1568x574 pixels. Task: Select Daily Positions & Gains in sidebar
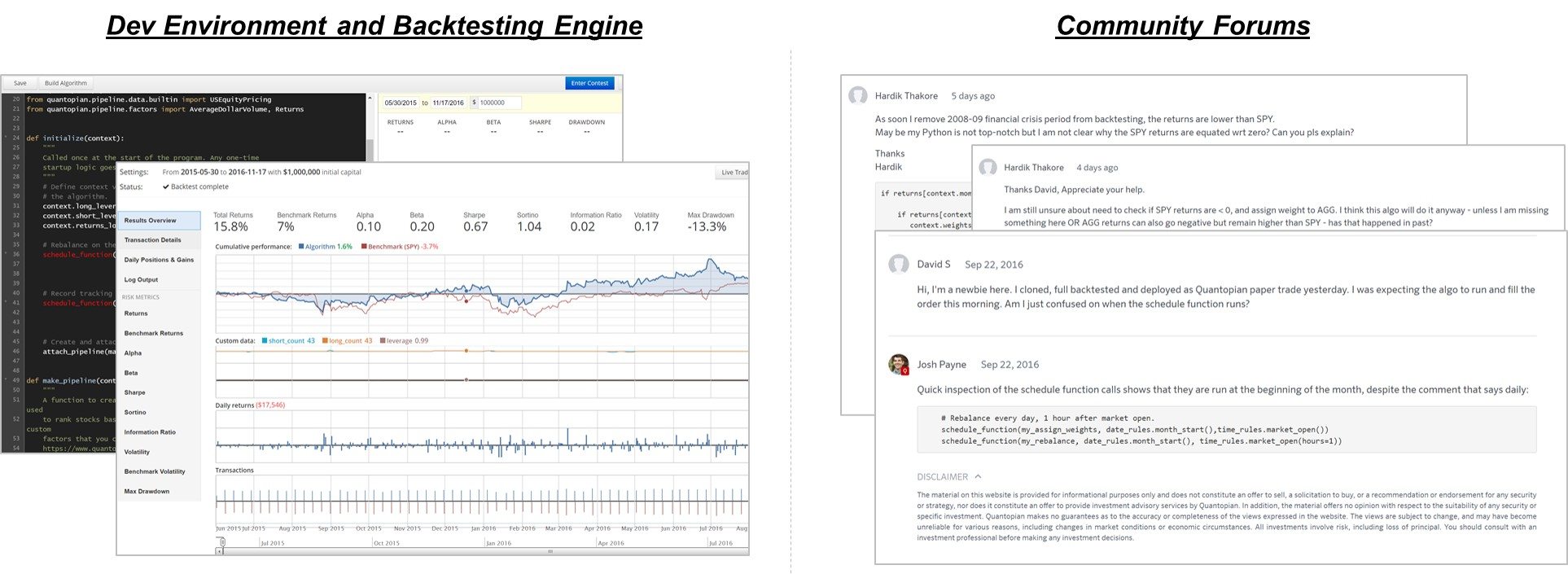coord(159,260)
